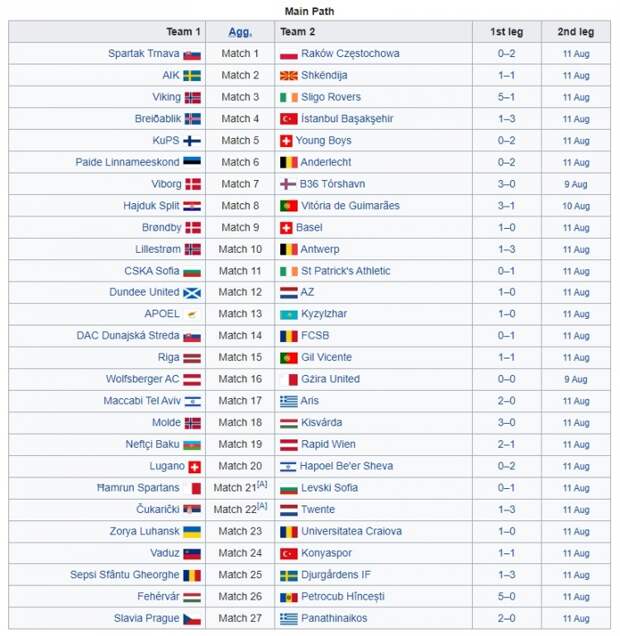Click the Kazakhstan flag next to Kyzylzhar
The width and height of the screenshot is (620, 636).
pos(288,314)
